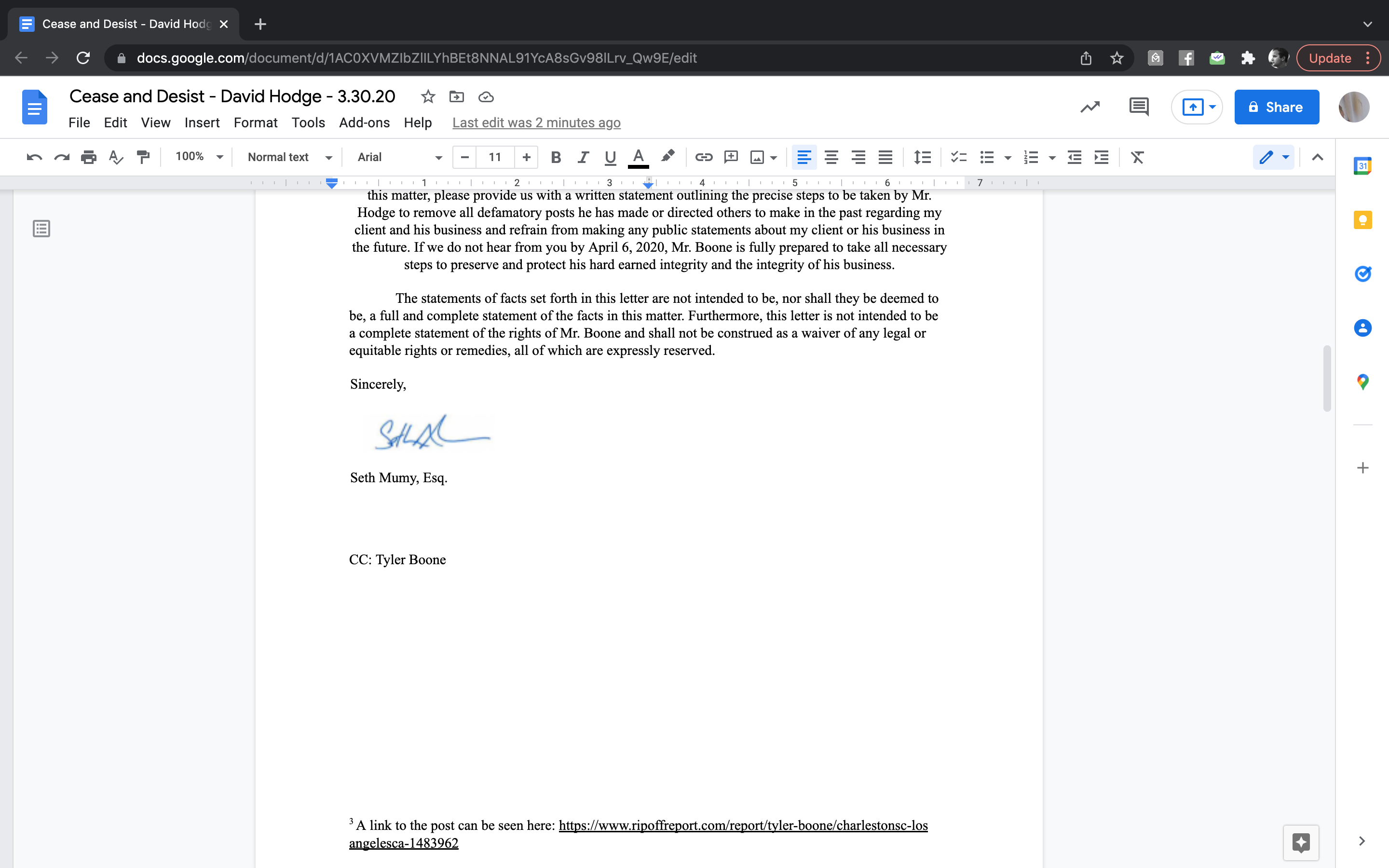Select the Paint format roller icon
This screenshot has height=868, width=1389.
[x=143, y=157]
